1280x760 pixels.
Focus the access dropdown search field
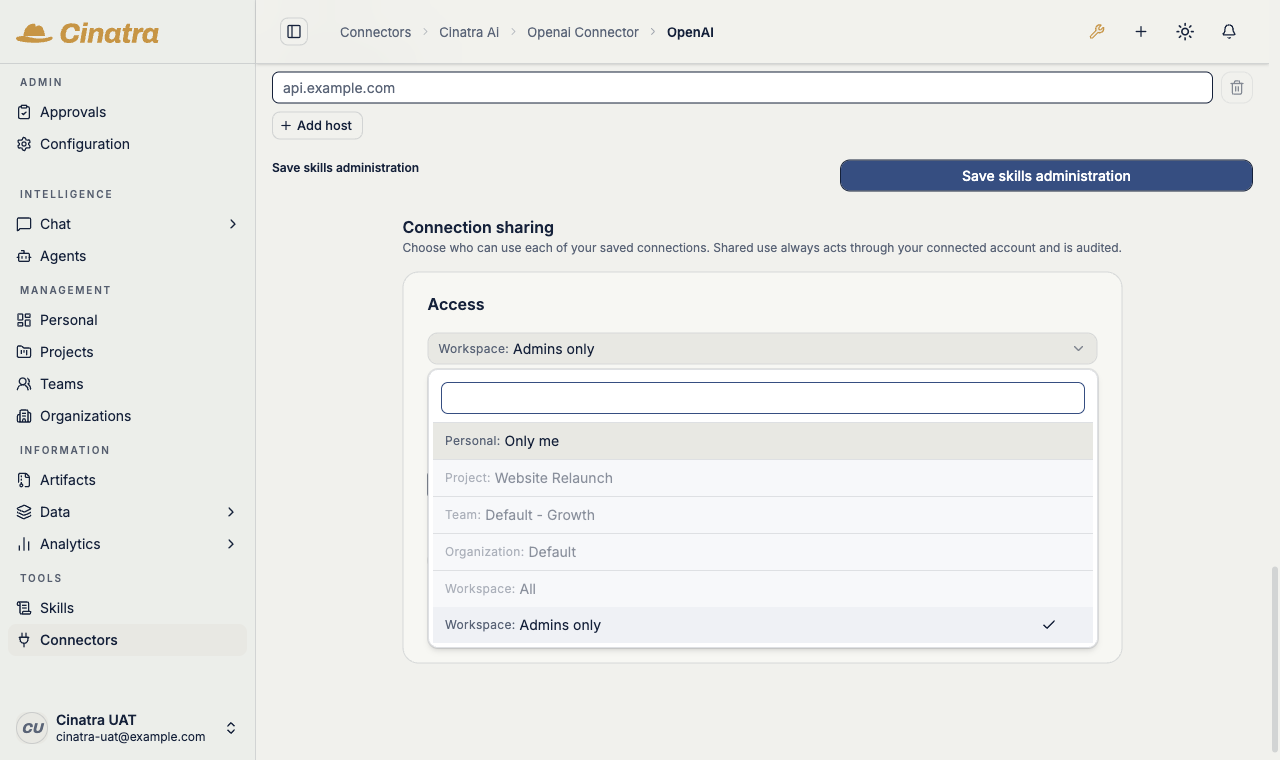click(x=763, y=398)
